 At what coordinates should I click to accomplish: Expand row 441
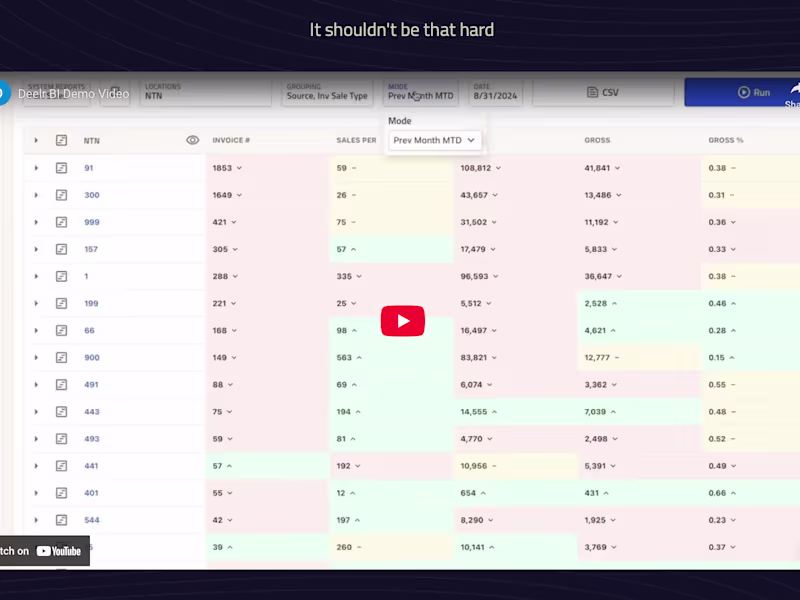(36, 465)
